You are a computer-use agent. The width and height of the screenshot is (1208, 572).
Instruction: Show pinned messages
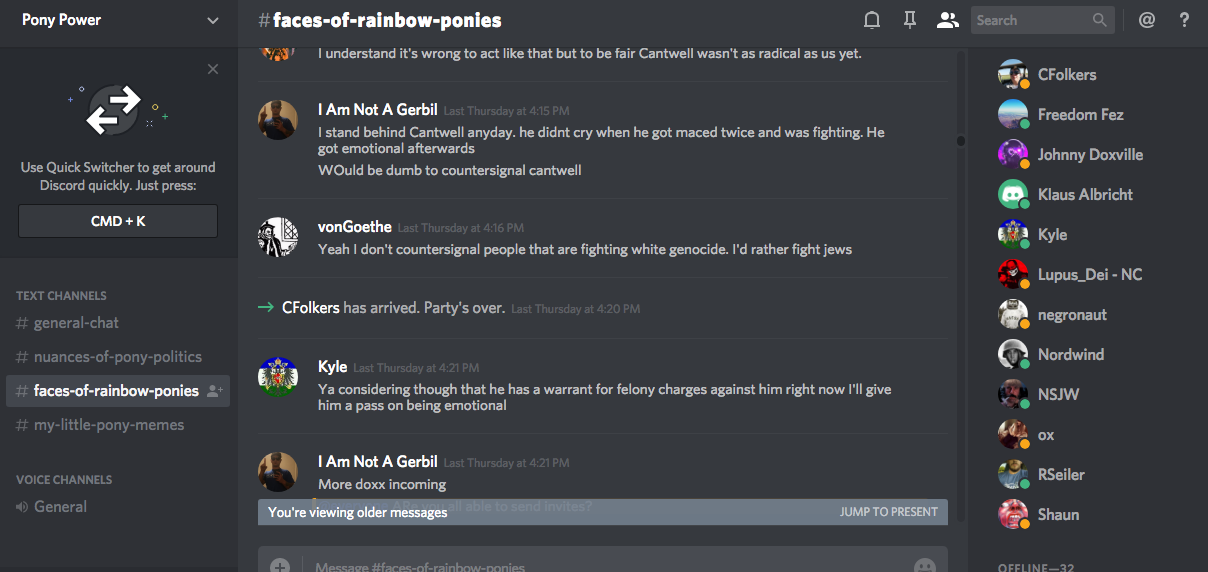tap(909, 20)
